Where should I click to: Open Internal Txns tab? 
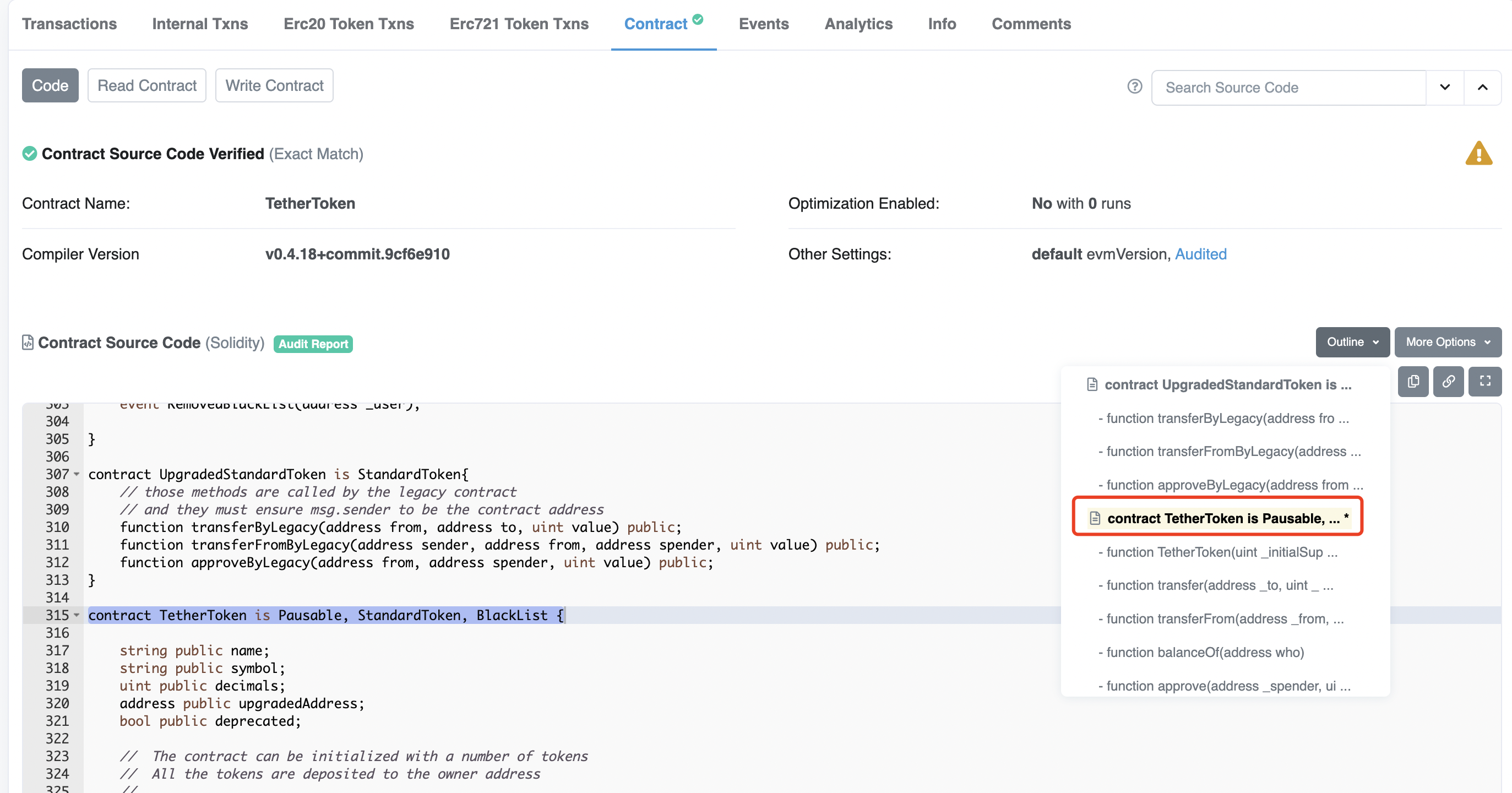click(x=200, y=24)
